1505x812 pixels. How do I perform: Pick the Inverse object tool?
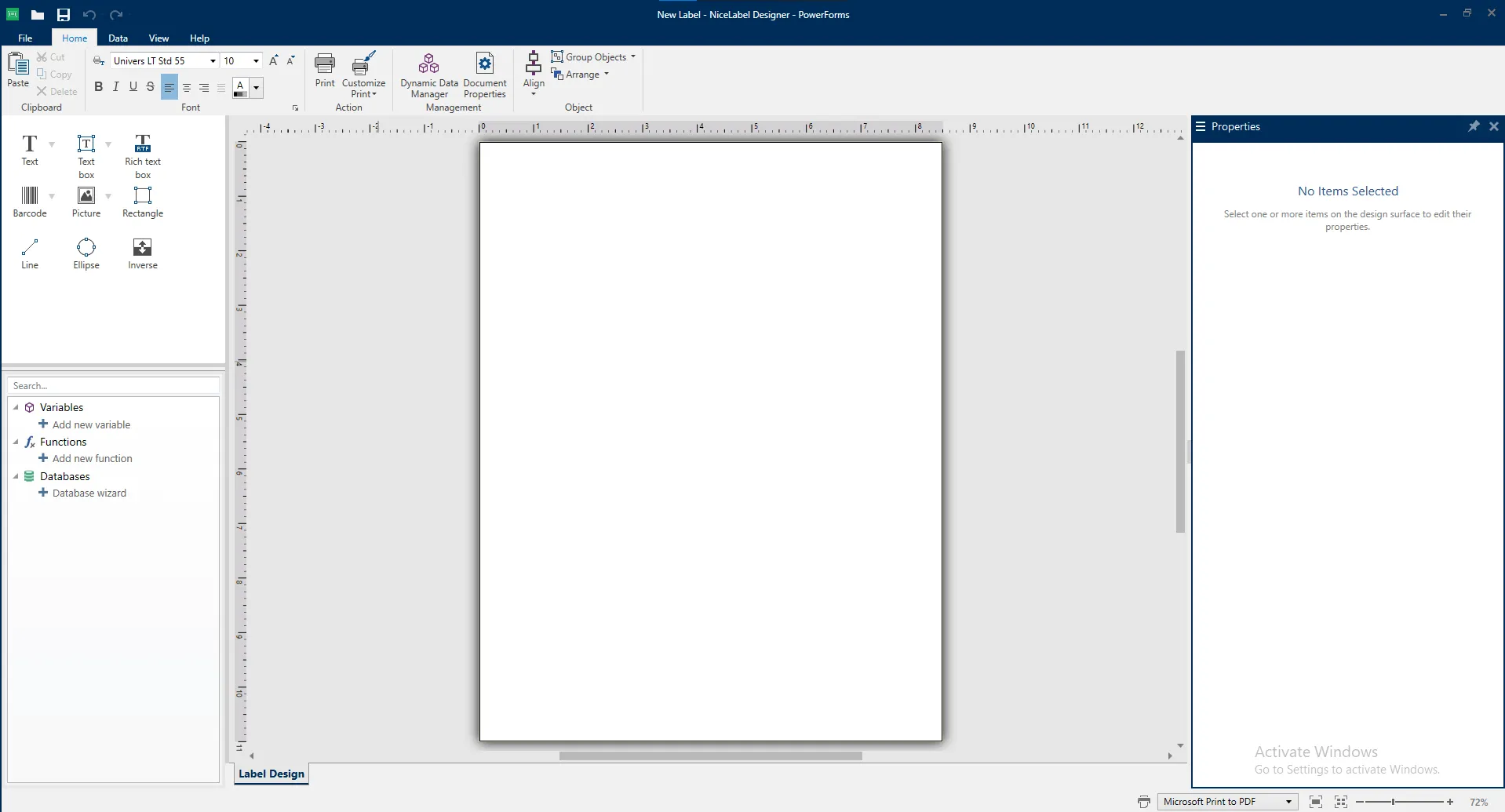[x=142, y=253]
